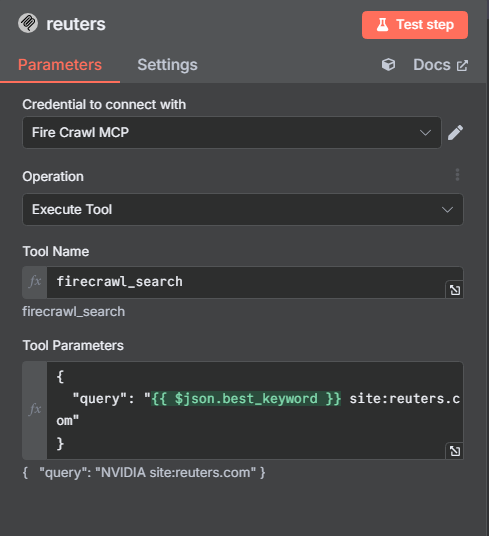
Task: Open the Fire Crawl MCP credential dropdown
Action: [x=232, y=132]
